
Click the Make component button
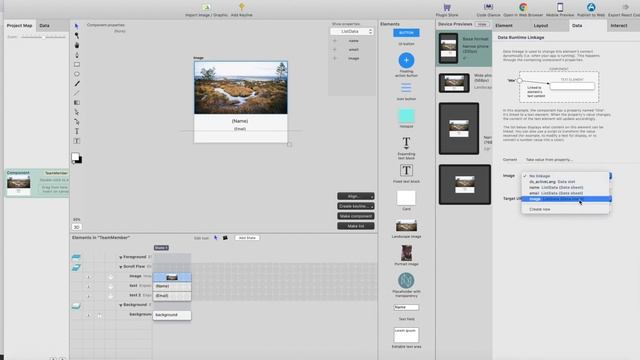(x=356, y=216)
